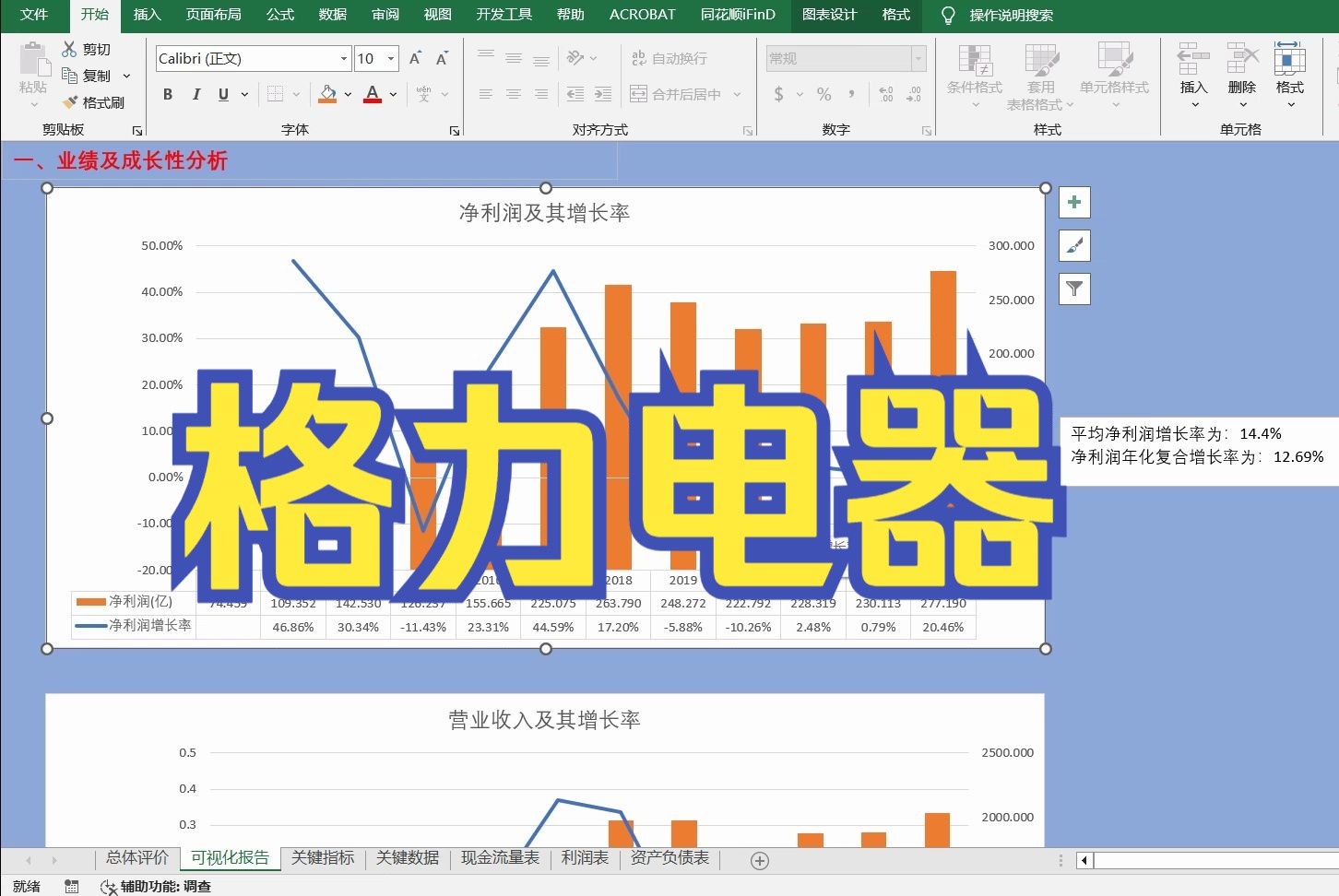Viewport: 1339px width, 896px height.
Task: Apply the red font color
Action: pos(373,94)
